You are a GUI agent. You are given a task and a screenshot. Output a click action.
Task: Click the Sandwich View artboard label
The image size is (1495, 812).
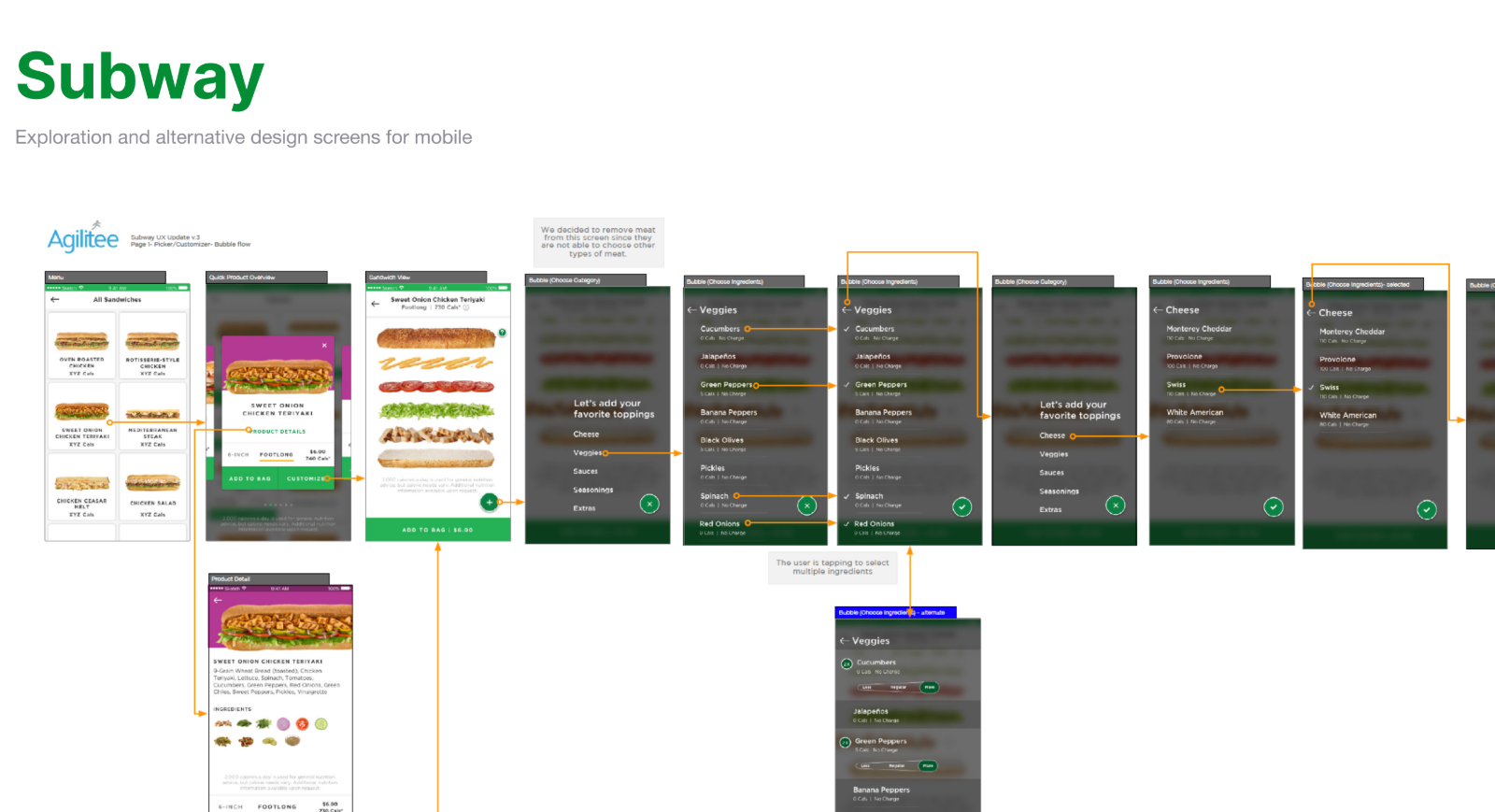[x=426, y=278]
